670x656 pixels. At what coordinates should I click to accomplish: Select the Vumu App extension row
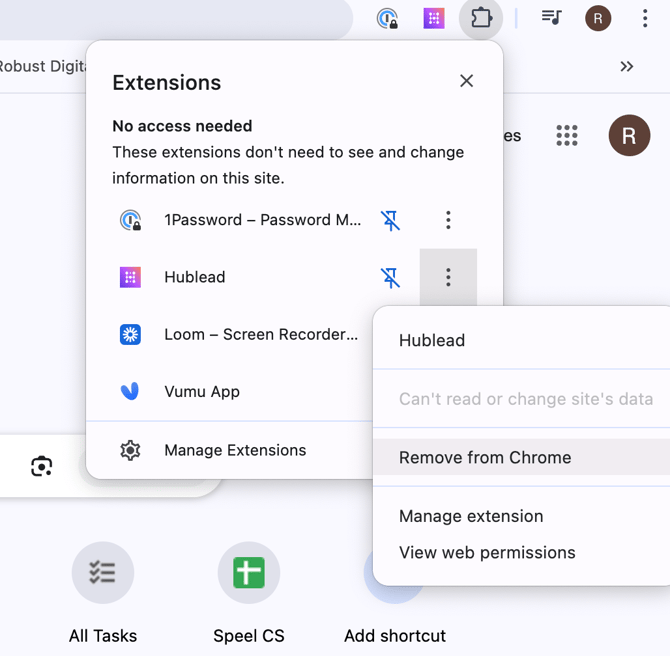(202, 391)
